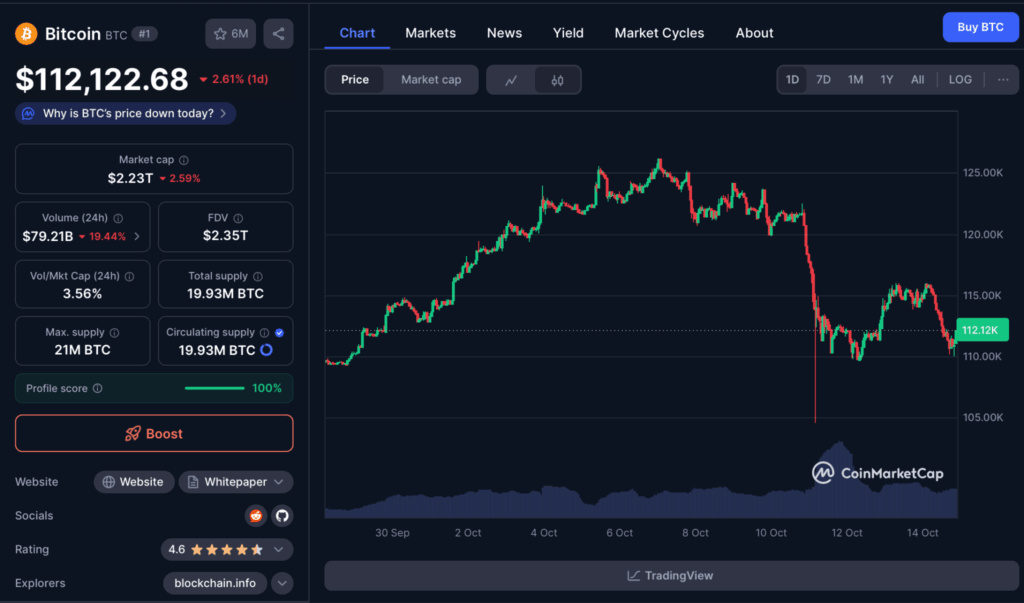This screenshot has height=603, width=1024.
Task: Open the GitHub social icon
Action: pos(281,516)
